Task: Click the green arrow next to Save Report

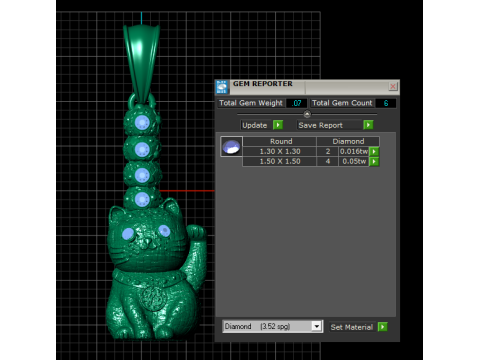Action: point(368,125)
